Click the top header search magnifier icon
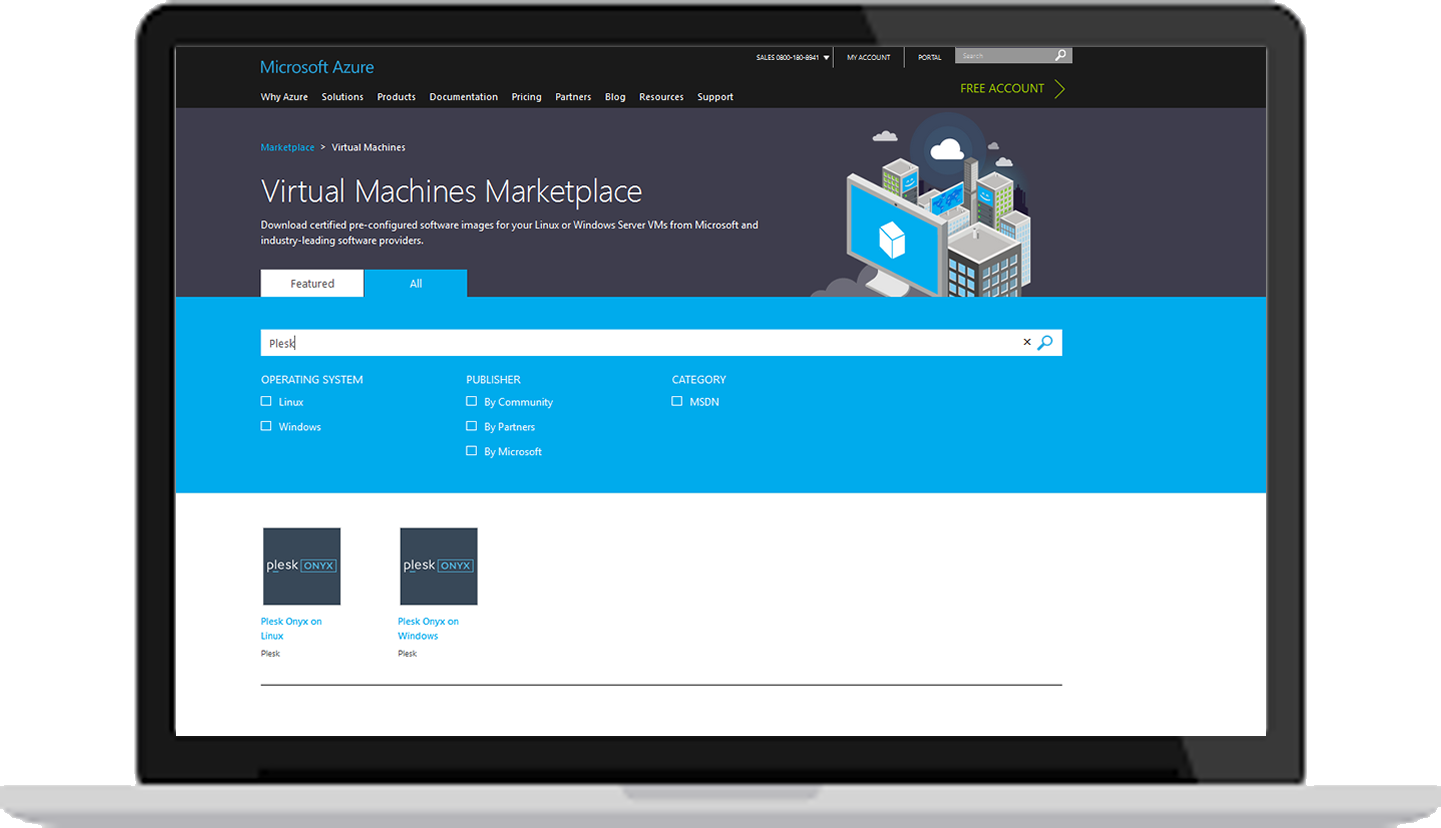 (1060, 56)
